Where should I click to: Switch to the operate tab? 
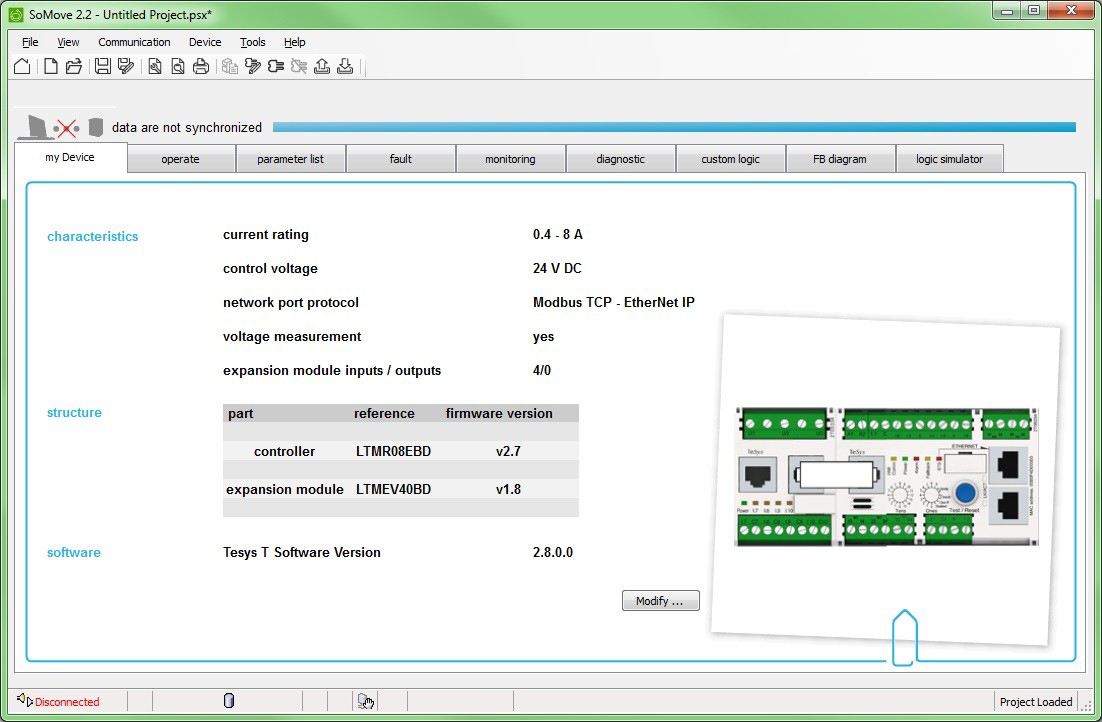coord(181,159)
